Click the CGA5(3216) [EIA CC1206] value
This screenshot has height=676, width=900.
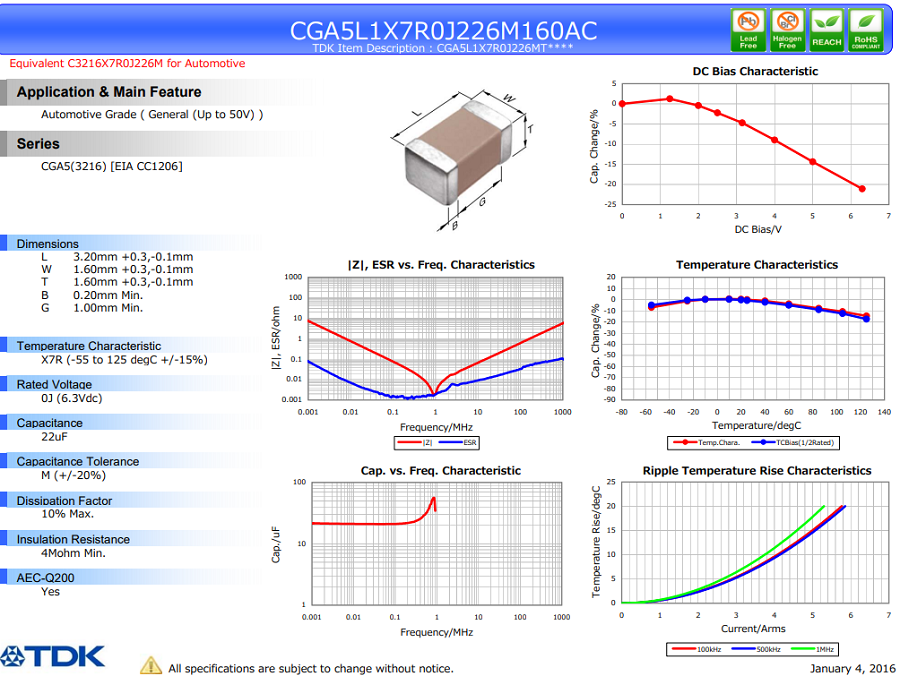pos(112,166)
